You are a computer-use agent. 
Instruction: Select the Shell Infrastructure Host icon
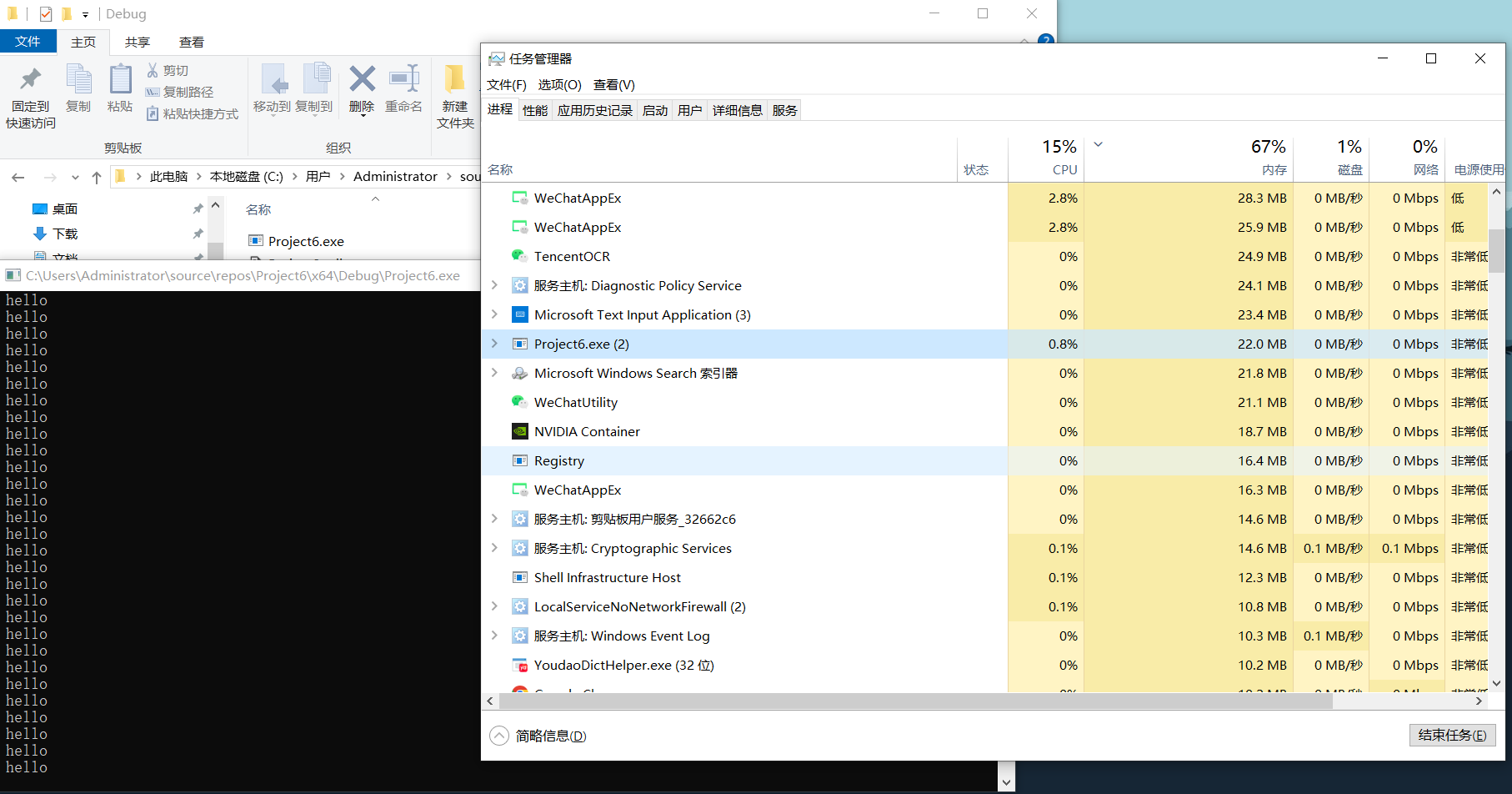click(x=519, y=577)
